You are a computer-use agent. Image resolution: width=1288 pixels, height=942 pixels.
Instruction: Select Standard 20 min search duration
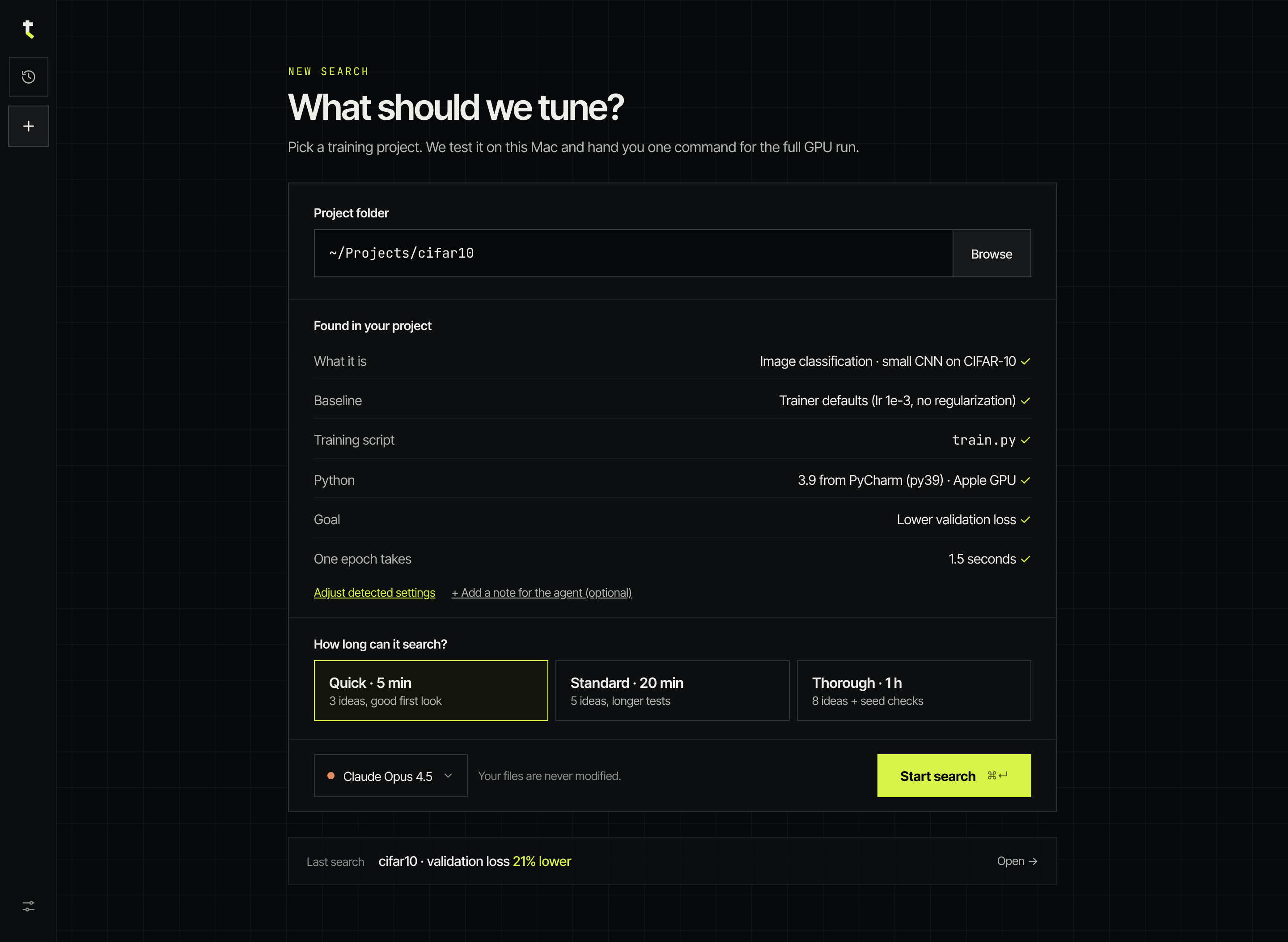(x=672, y=691)
